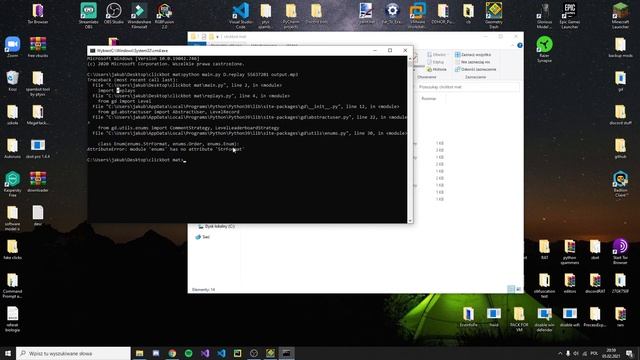Select the ProcessExp folder on desktop
640x360 pixels.
coord(595,317)
